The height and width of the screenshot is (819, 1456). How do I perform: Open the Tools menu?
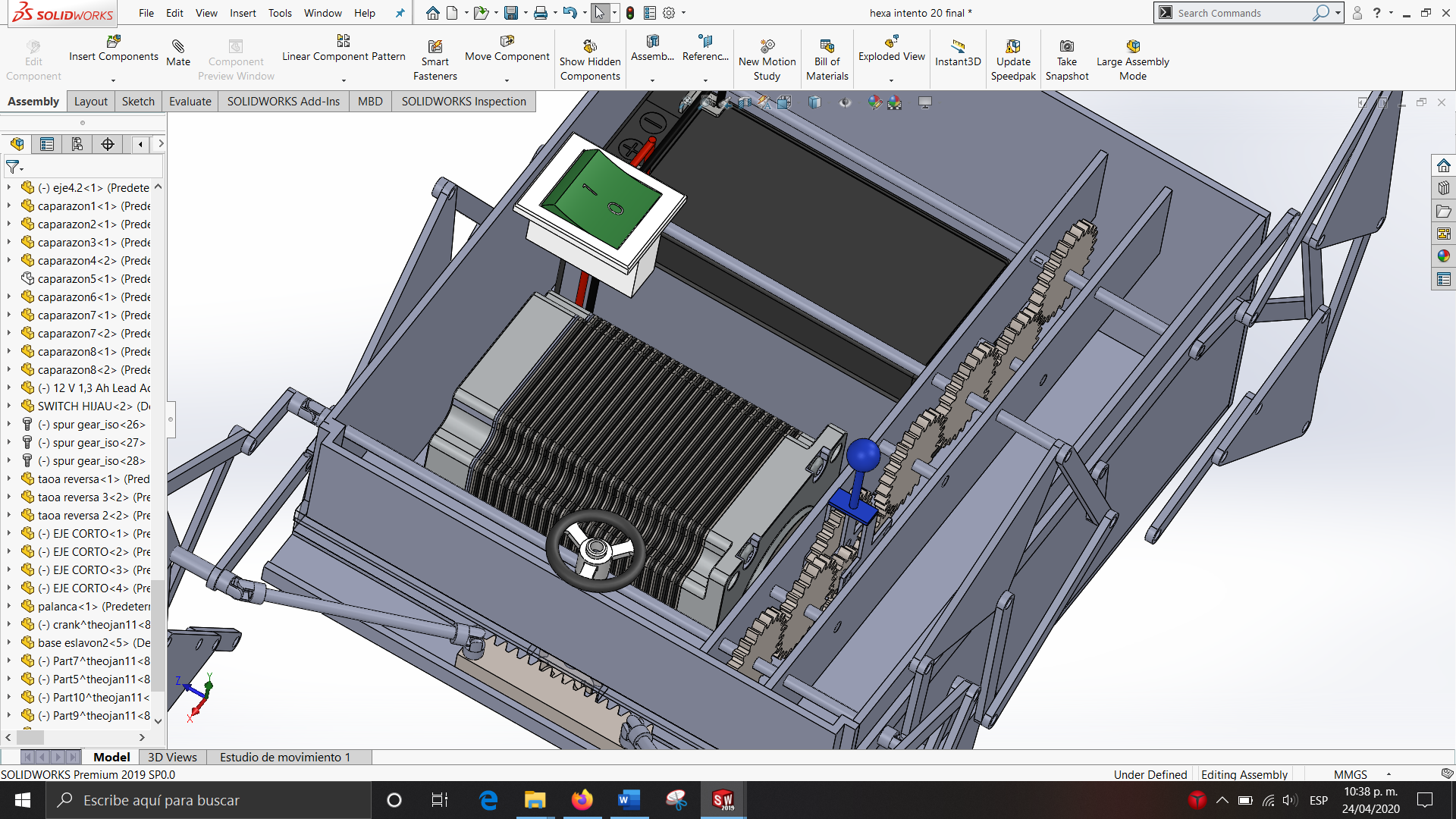point(280,13)
